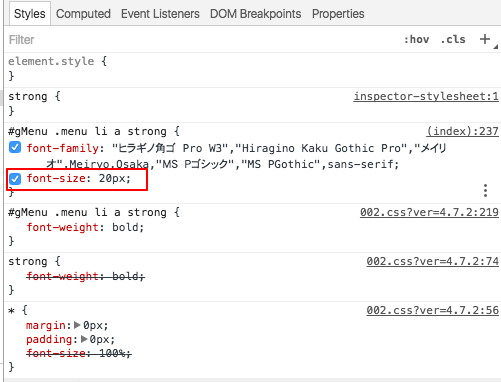The image size is (501, 382).
Task: Open the inspector-stylesheet:1 source link
Action: pos(426,96)
